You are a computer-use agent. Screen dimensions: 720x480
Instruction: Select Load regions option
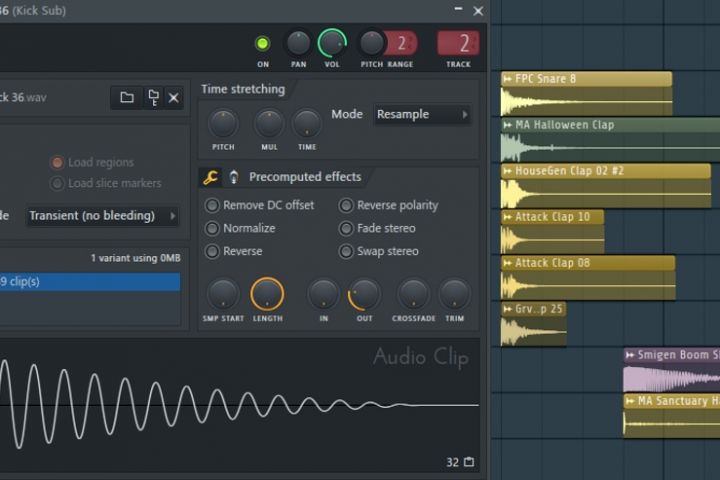(57, 162)
